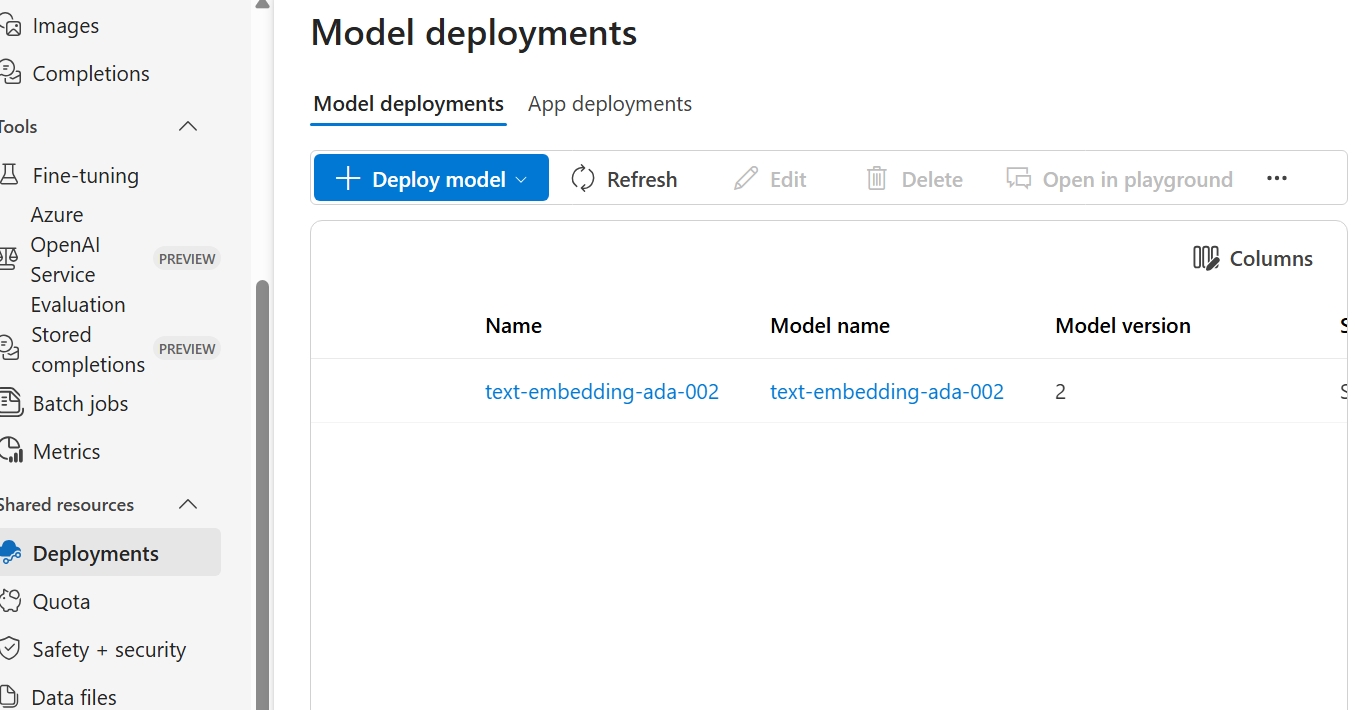
Task: Click the Safety + security shield icon
Action: [9, 649]
